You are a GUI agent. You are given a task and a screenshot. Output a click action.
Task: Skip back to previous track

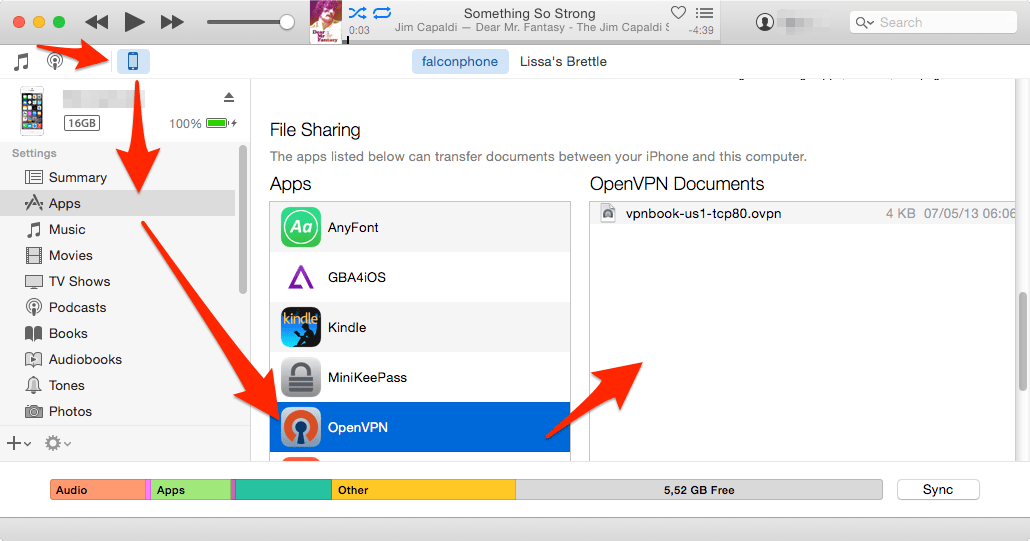point(97,22)
